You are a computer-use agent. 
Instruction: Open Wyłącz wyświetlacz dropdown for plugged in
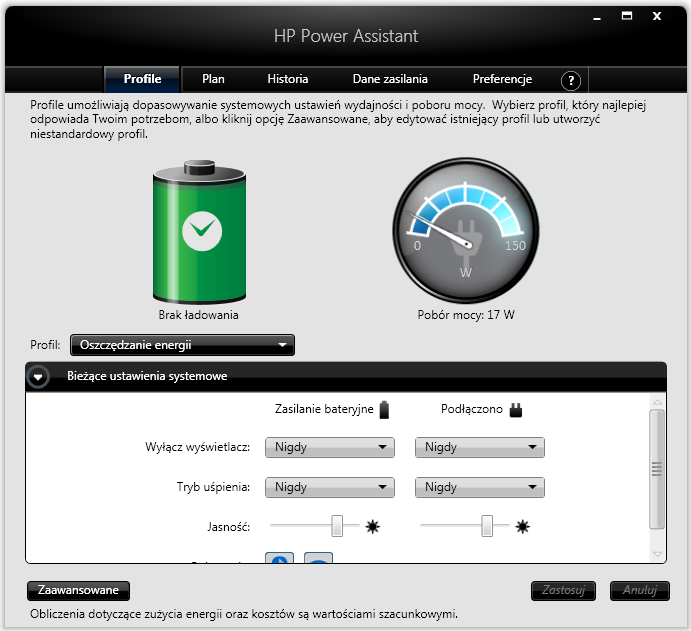click(479, 447)
